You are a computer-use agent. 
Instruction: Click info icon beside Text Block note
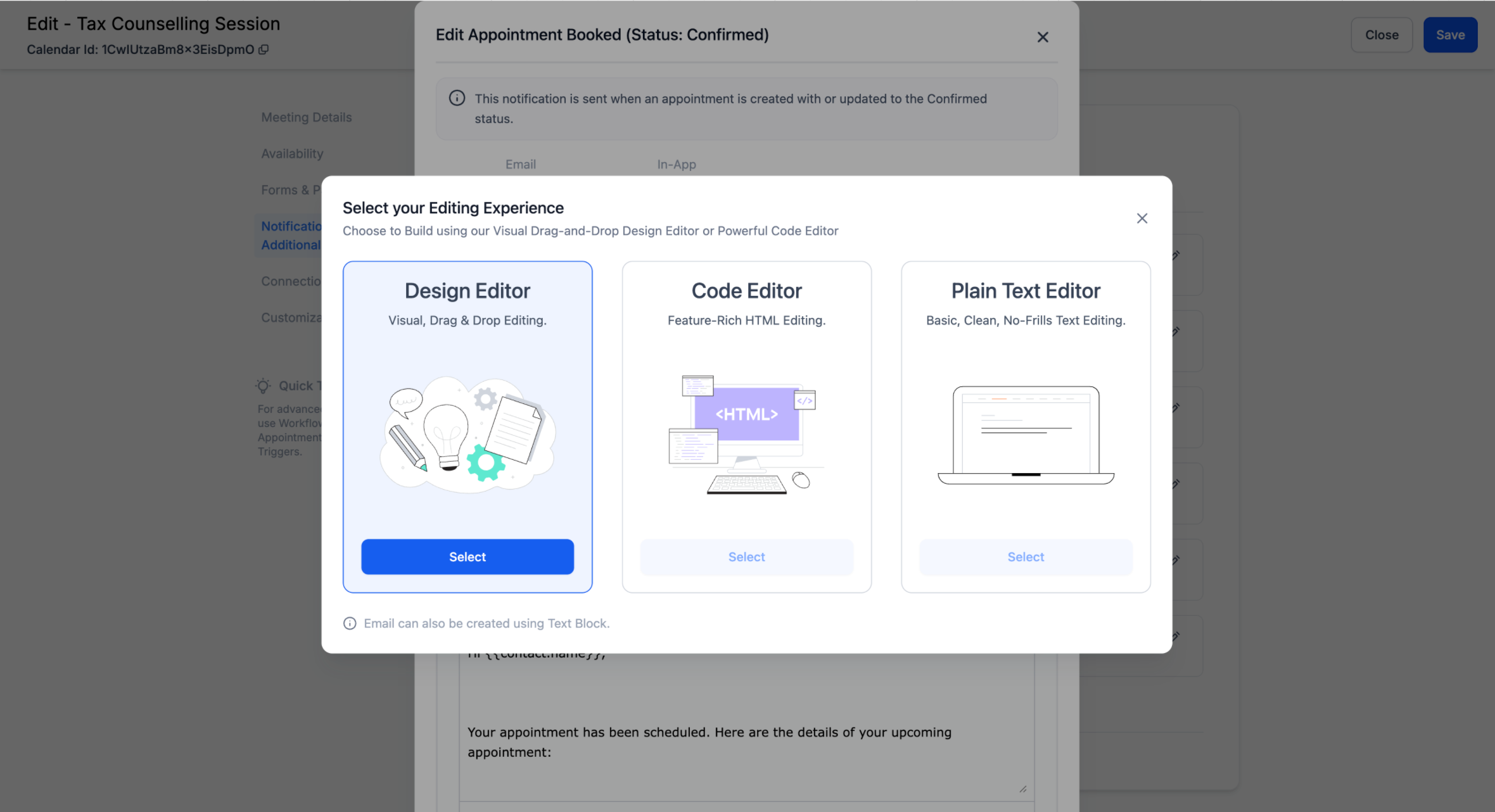coord(350,623)
